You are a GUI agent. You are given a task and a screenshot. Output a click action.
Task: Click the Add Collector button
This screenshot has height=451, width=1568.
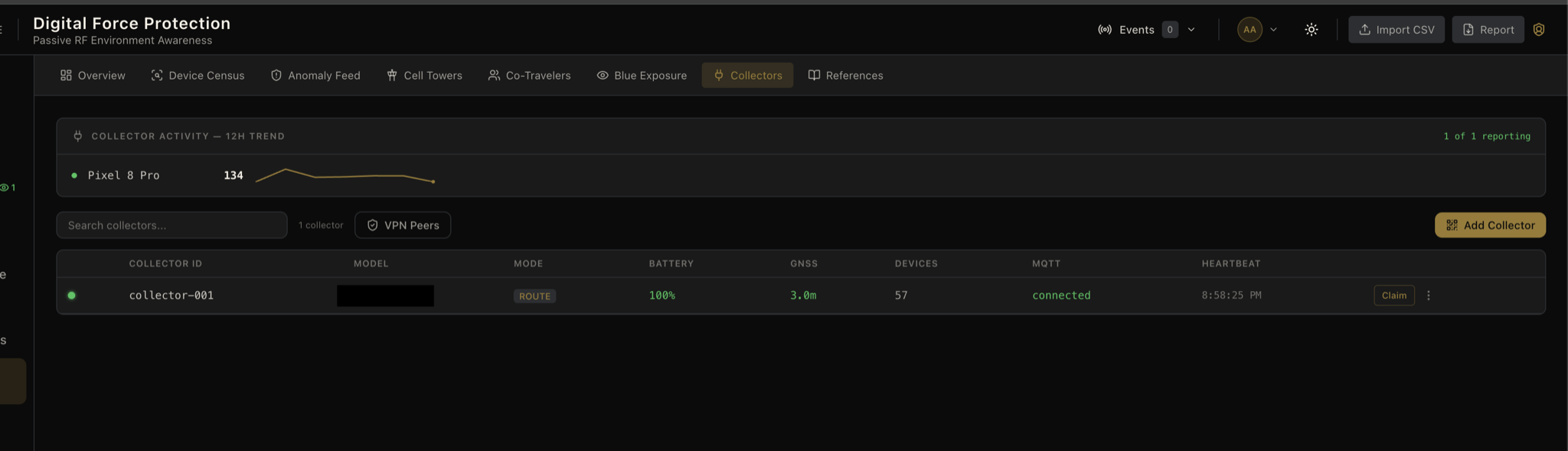pos(1490,225)
